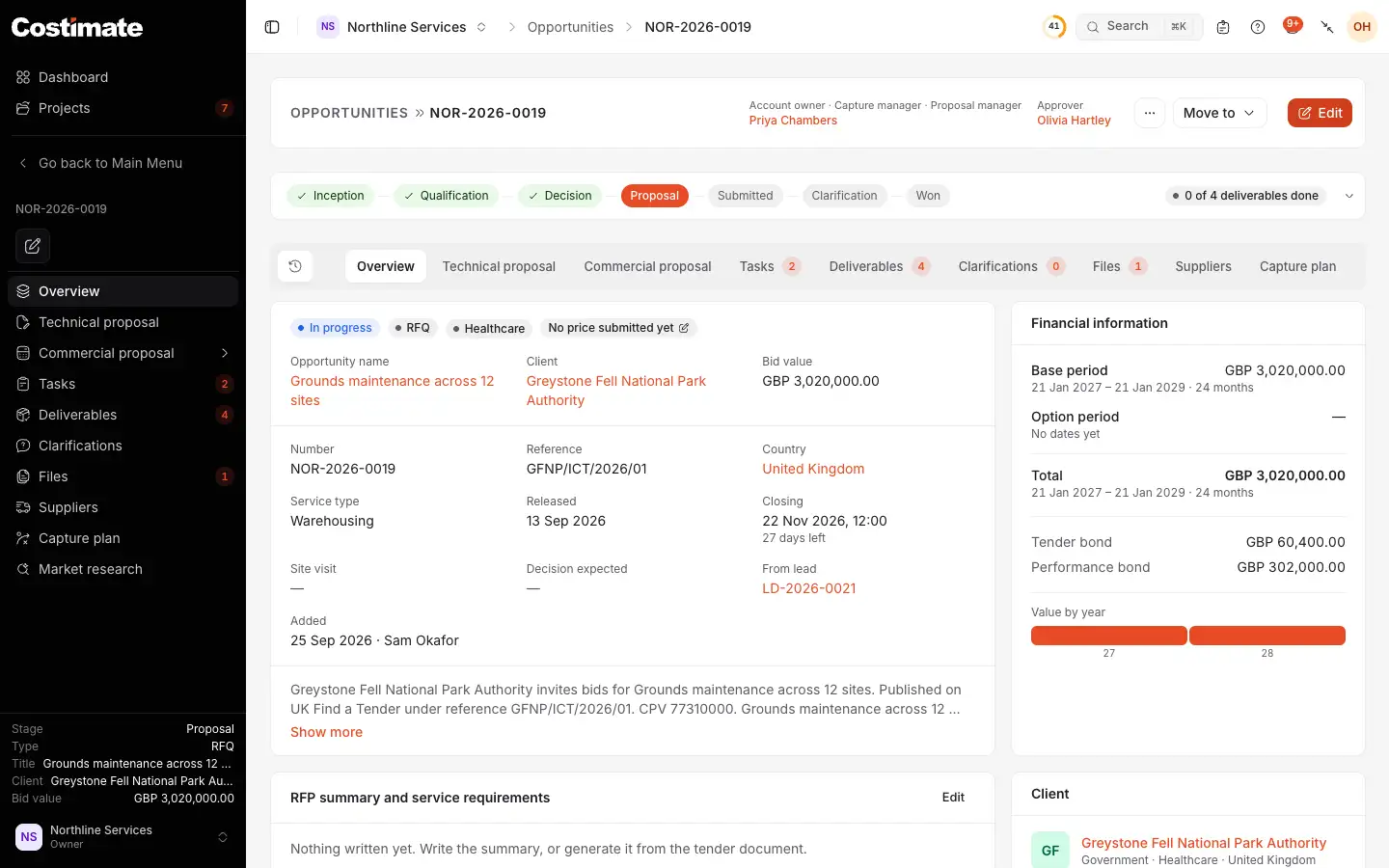
Task: Open notifications with the 9+ badge
Action: 1293,26
